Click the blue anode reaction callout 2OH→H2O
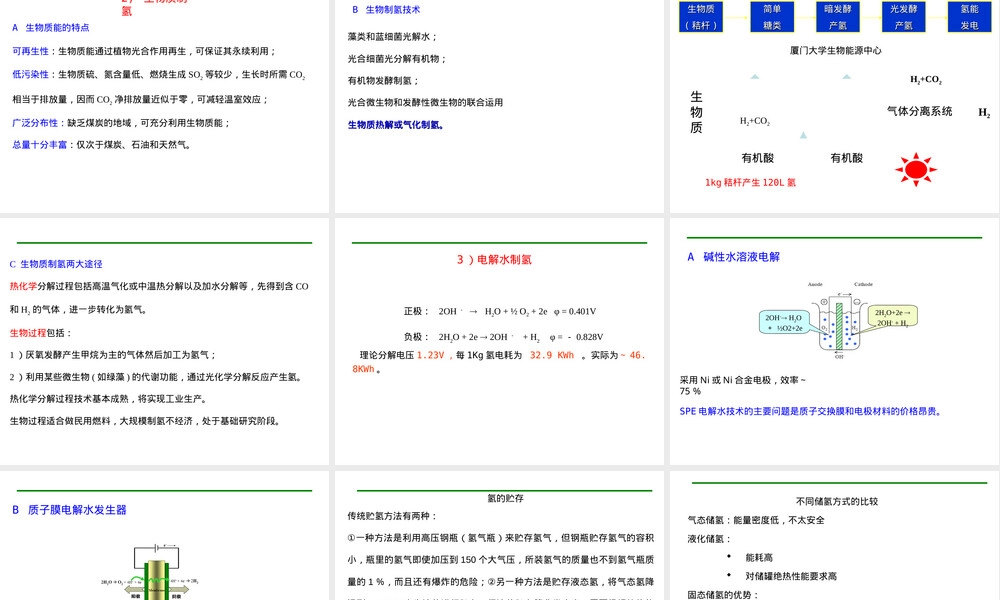The image size is (1000, 600). tap(785, 323)
